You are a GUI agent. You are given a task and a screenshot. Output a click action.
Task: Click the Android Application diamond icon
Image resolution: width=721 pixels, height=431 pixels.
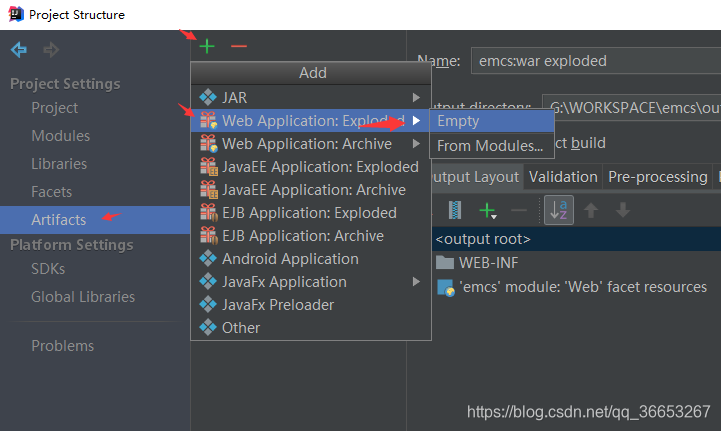pos(208,258)
